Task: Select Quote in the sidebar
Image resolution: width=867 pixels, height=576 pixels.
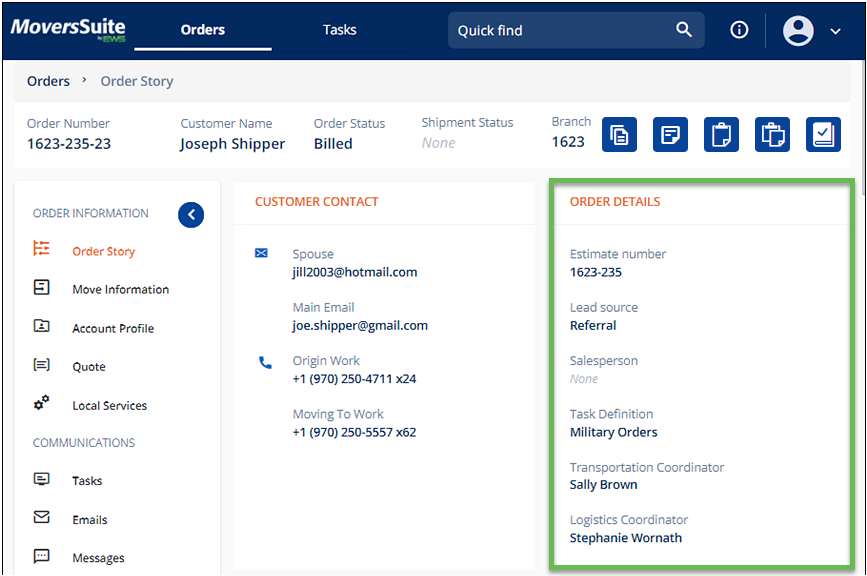Action: click(89, 367)
